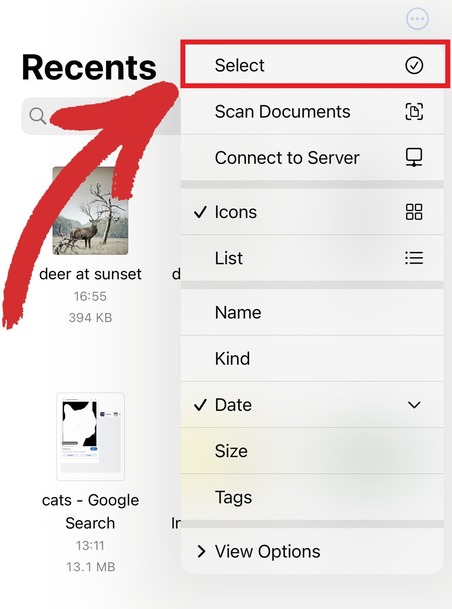Choose Scan Documents menu entry
This screenshot has width=452, height=609.
[312, 112]
